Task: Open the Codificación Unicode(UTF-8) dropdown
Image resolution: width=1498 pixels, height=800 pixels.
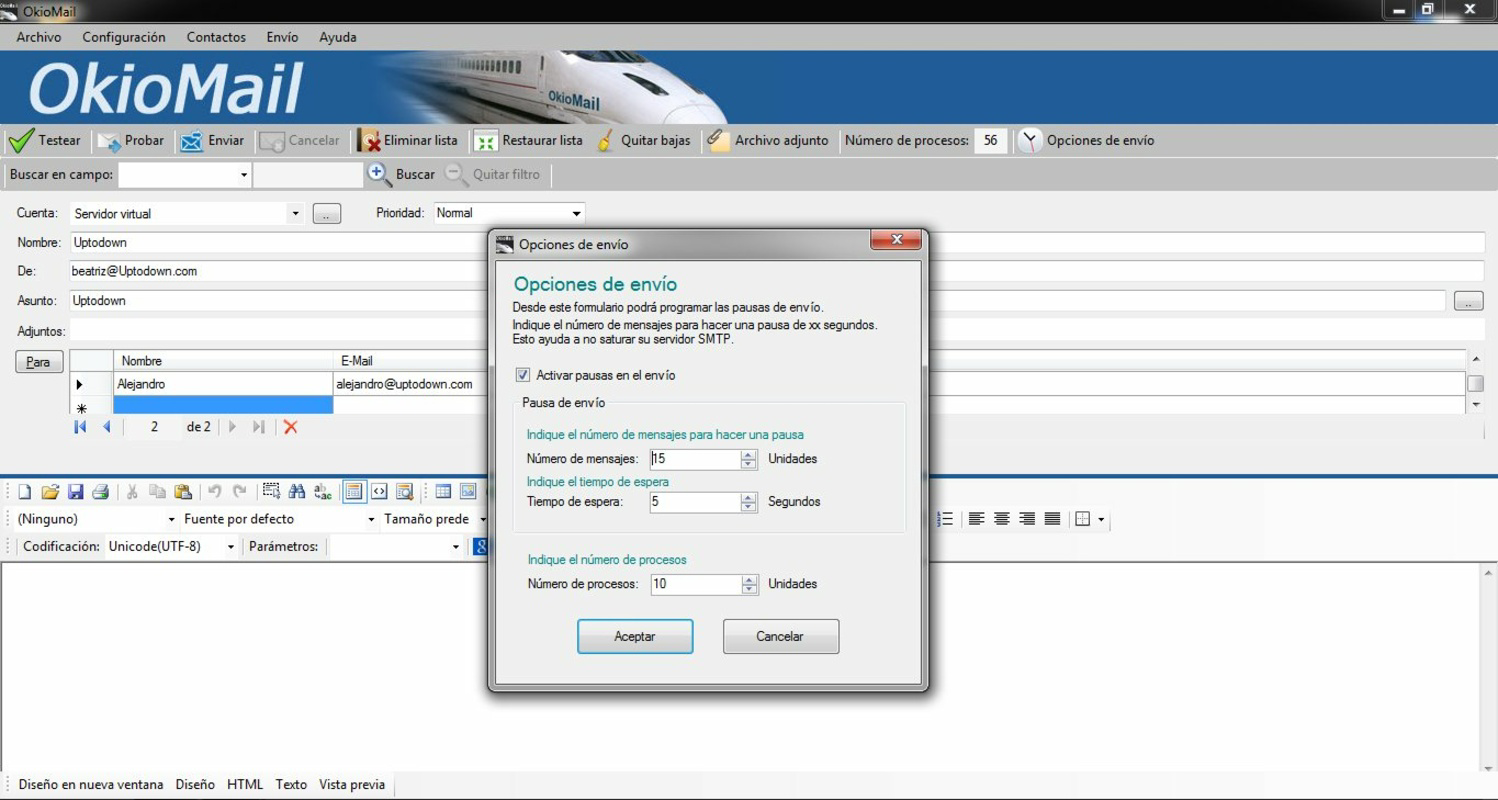Action: click(x=231, y=547)
